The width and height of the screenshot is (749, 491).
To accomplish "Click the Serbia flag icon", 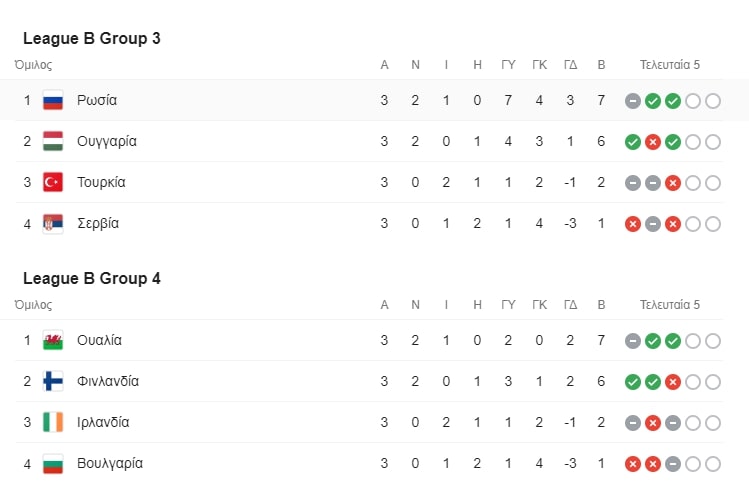I will coord(53,224).
